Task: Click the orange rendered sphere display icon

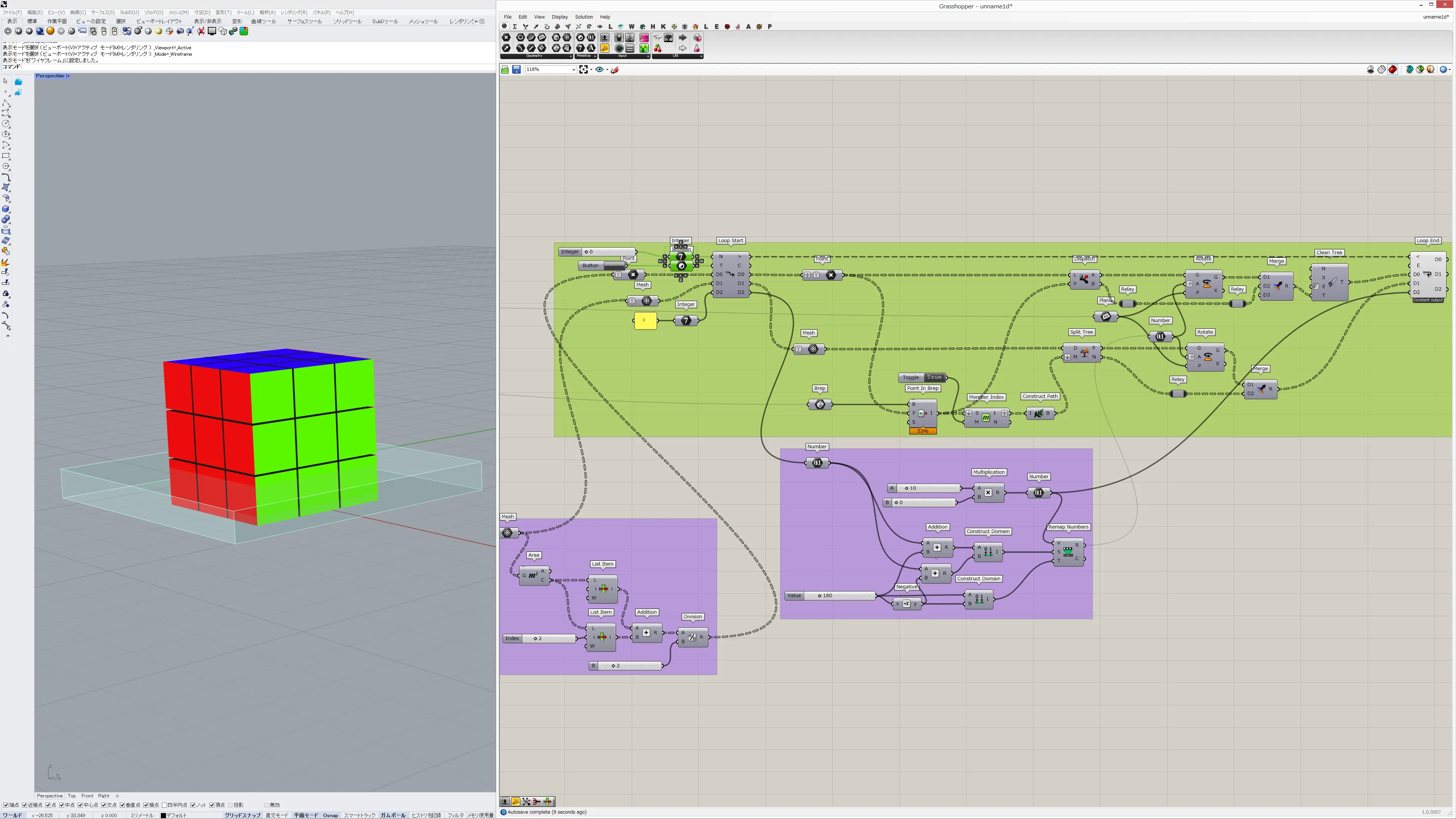Action: point(50,31)
